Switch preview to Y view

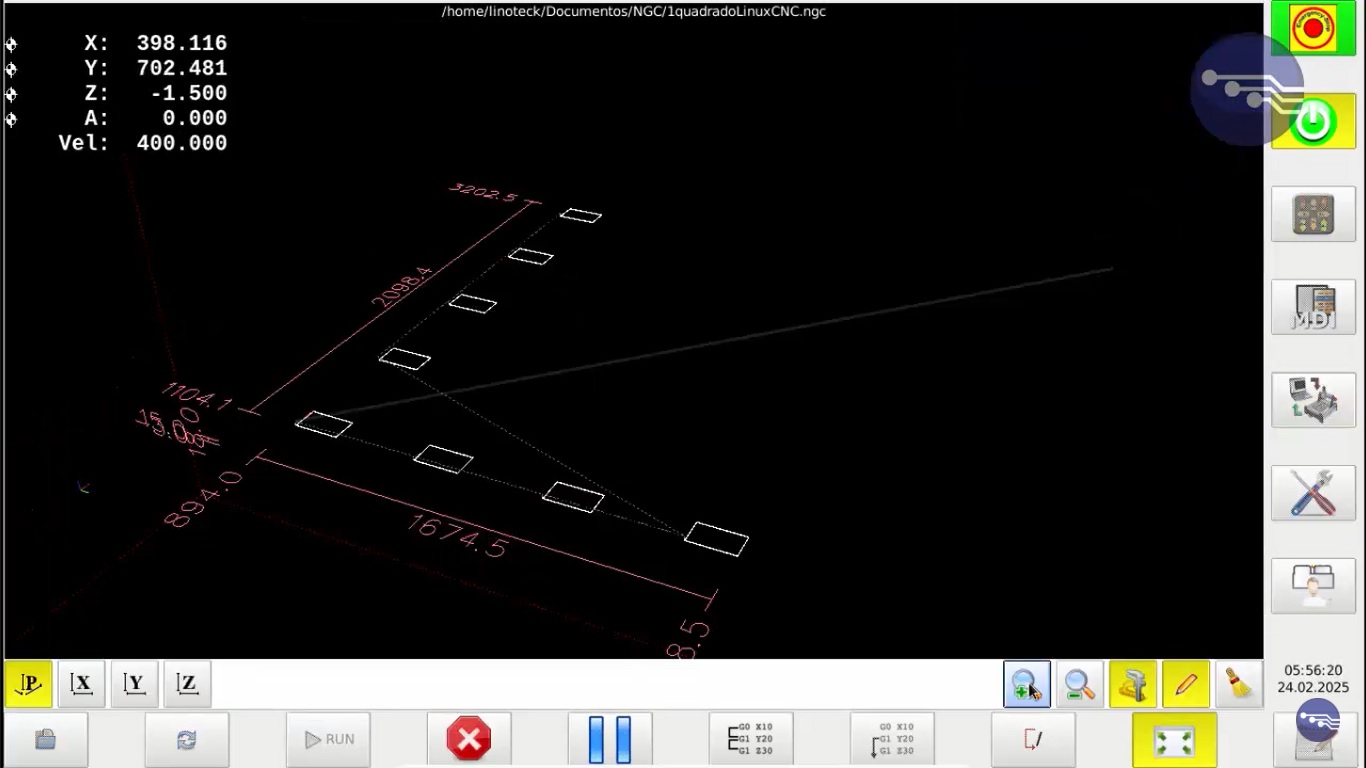click(134, 685)
